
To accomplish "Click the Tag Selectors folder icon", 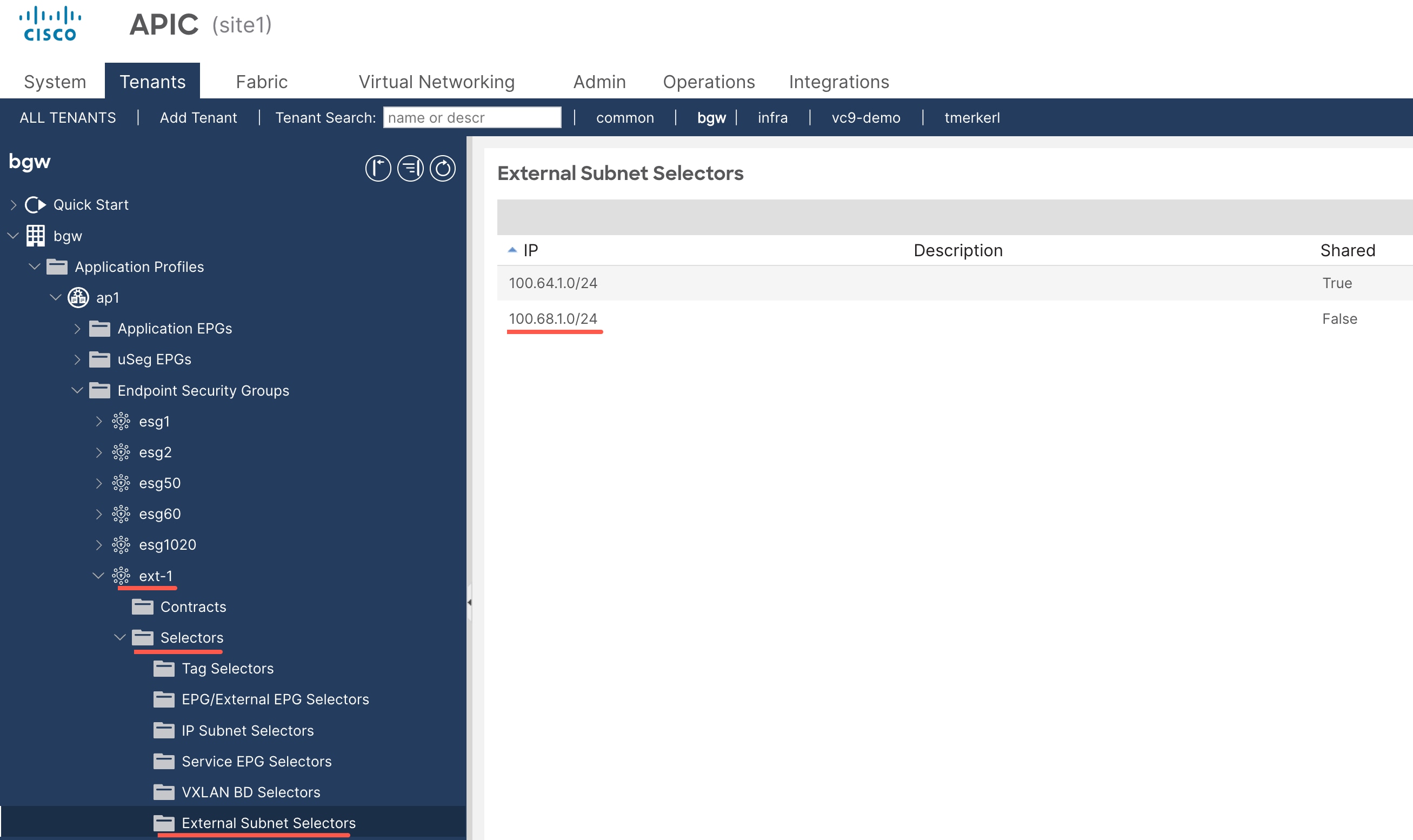I will [x=164, y=669].
